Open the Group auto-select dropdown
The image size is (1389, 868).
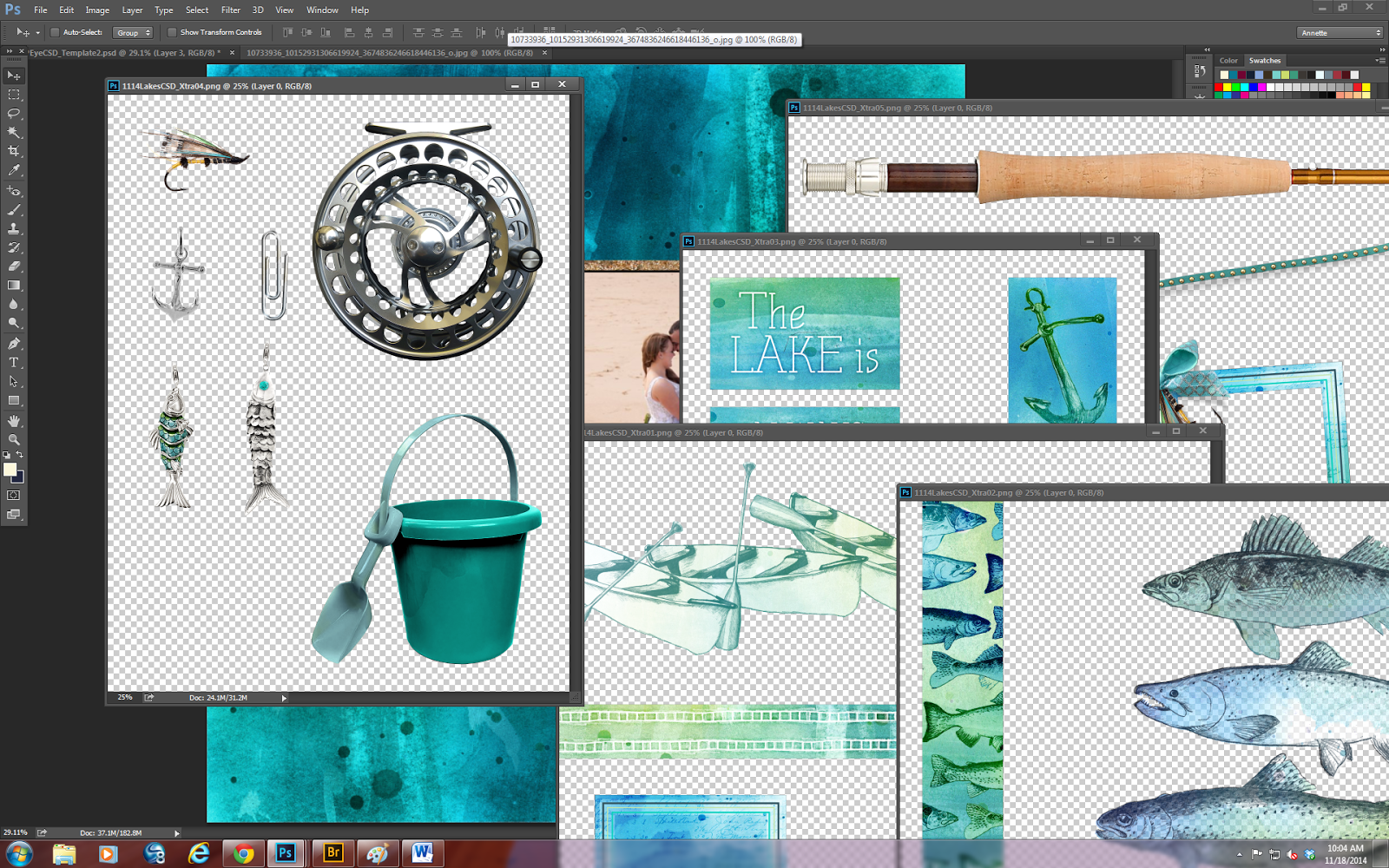(133, 32)
